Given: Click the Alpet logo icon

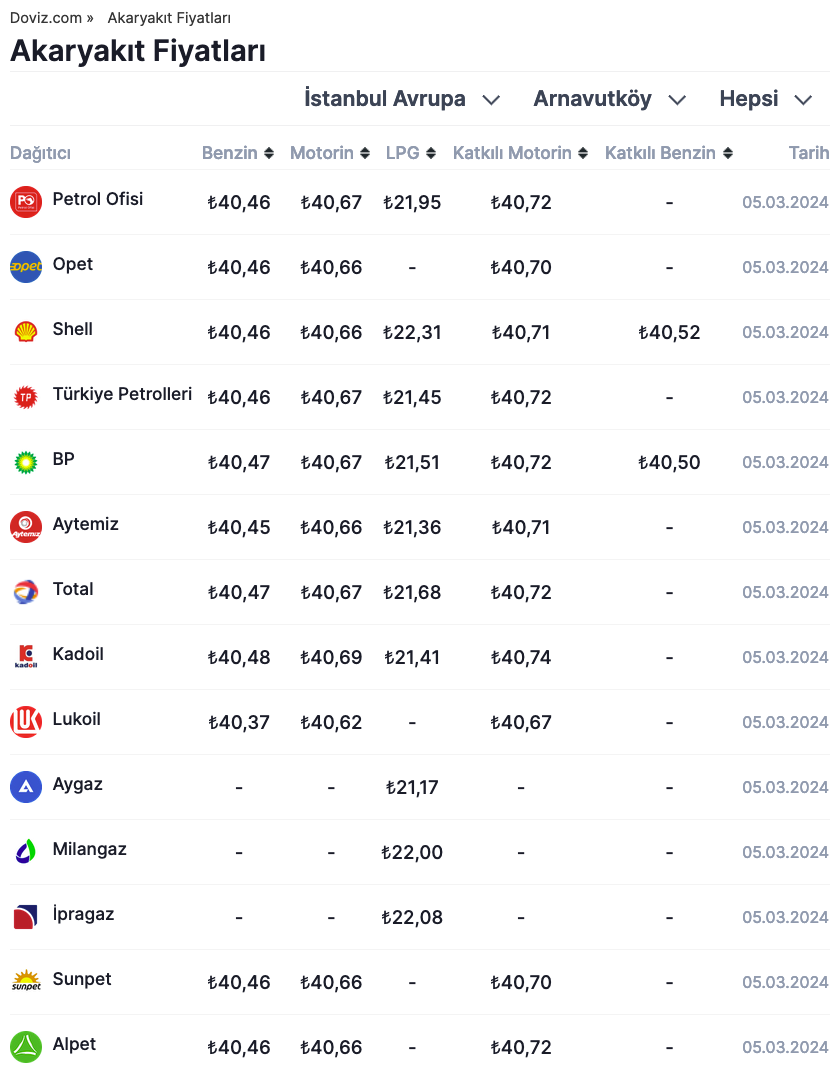Looking at the screenshot, I should click(x=26, y=1047).
